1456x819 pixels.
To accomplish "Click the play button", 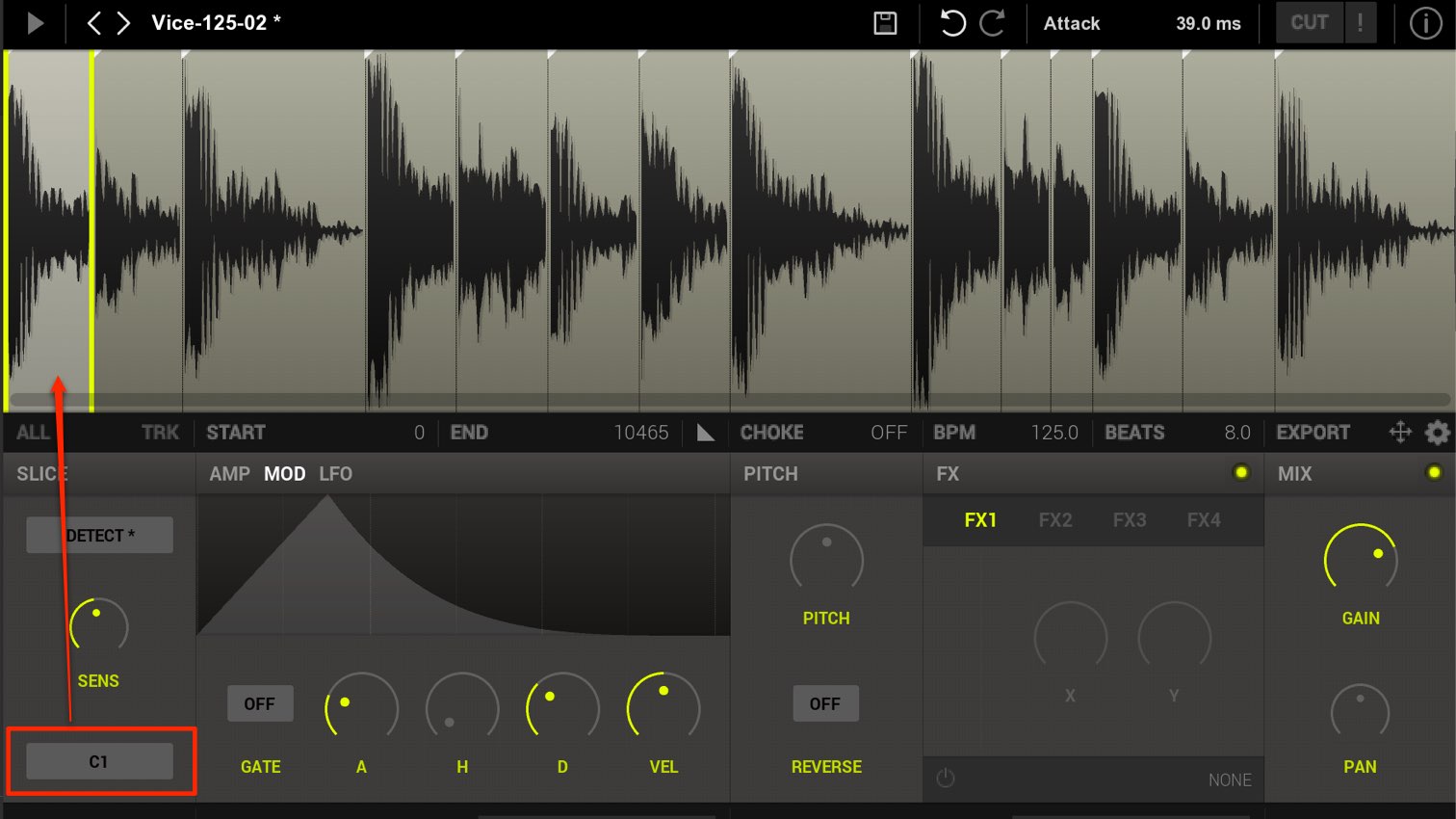I will 36,23.
